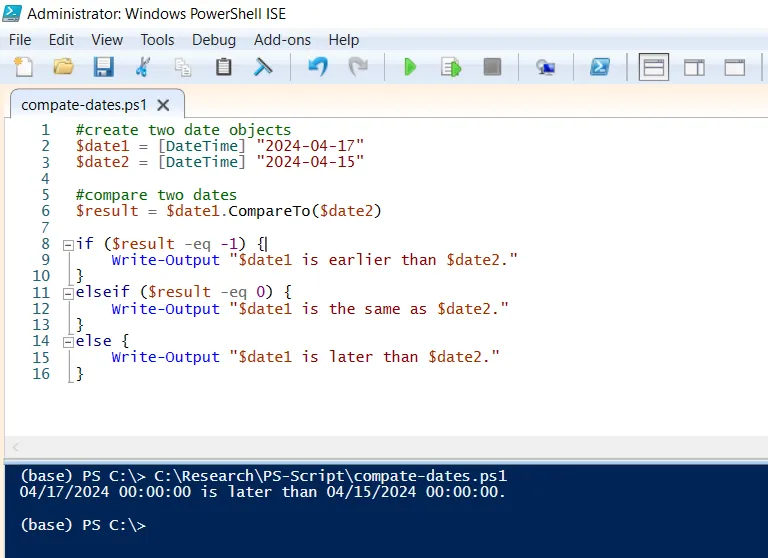Run the script with green play button
768x558 pixels.
pos(410,67)
